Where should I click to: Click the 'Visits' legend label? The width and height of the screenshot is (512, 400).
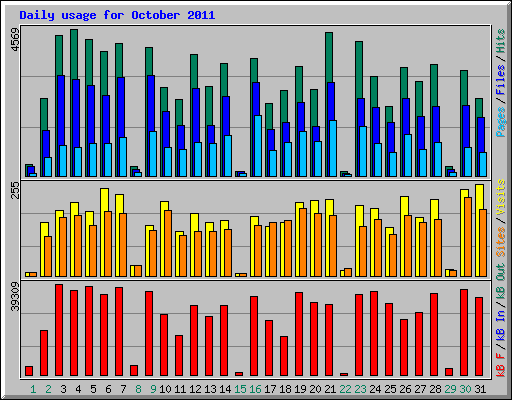pyautogui.click(x=501, y=197)
